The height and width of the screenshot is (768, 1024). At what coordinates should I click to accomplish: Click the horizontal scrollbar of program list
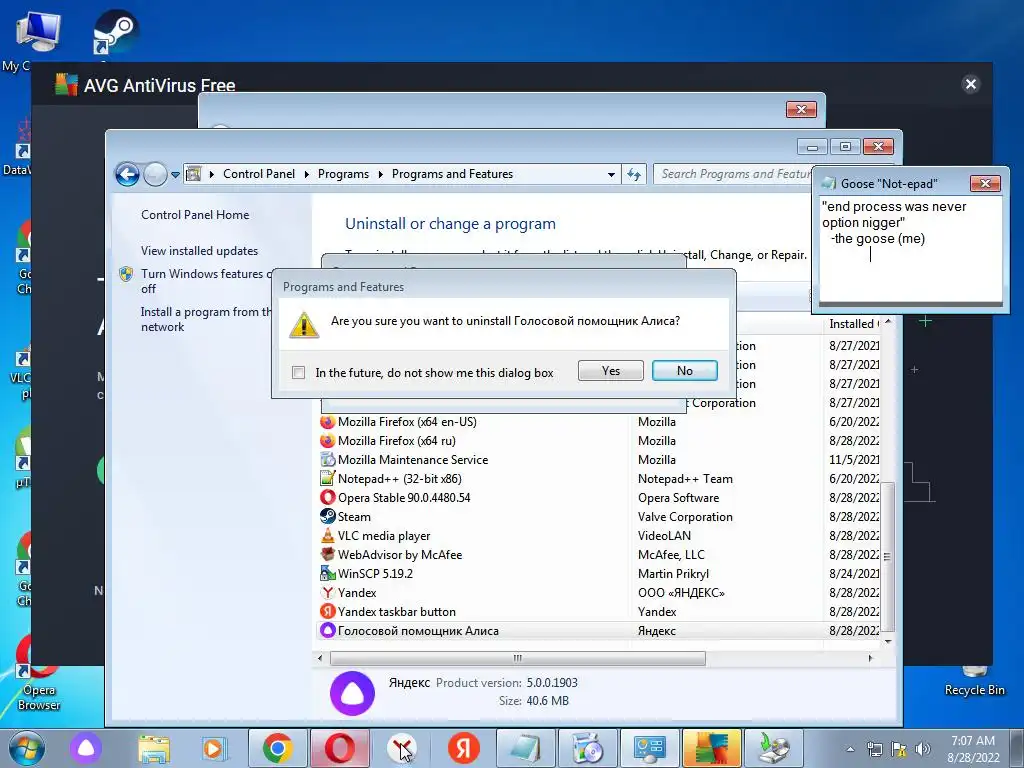(517, 658)
